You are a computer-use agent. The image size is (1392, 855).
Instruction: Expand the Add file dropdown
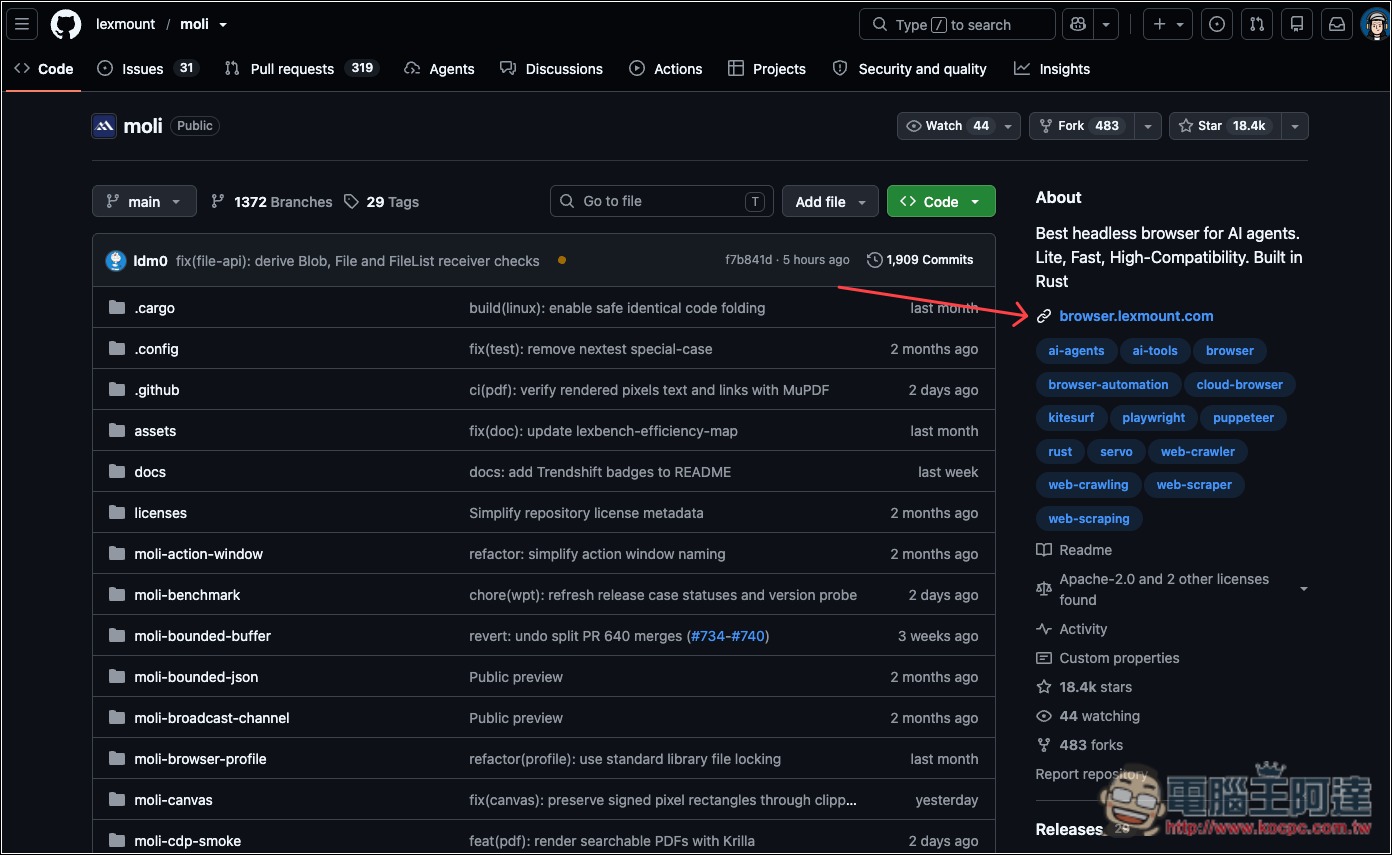click(830, 201)
